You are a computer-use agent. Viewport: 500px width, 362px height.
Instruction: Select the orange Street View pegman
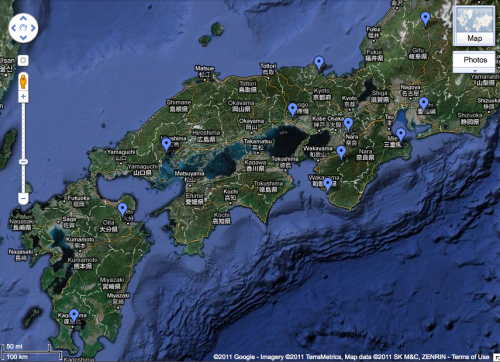pos(23,82)
